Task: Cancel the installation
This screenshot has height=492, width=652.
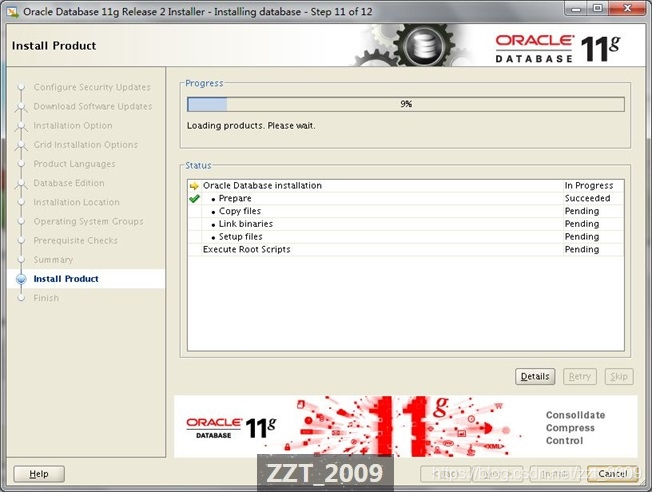Action: tap(612, 474)
